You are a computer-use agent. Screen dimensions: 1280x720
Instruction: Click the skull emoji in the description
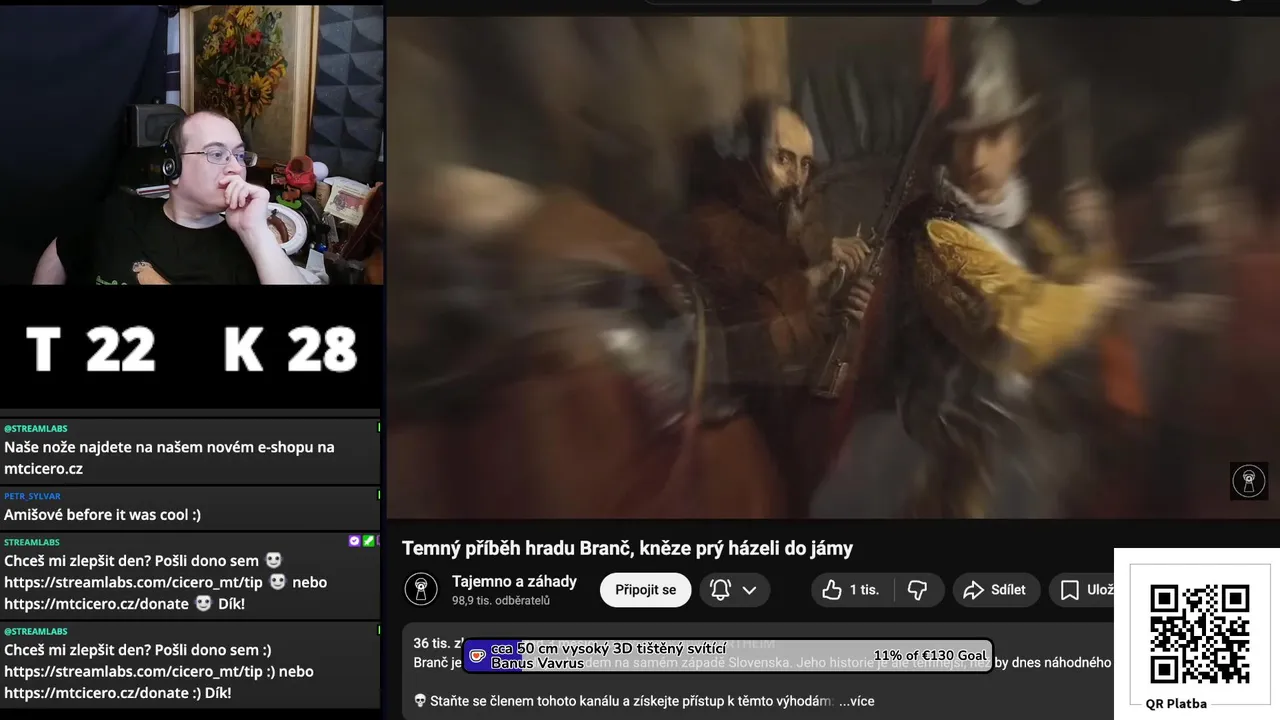(x=420, y=701)
